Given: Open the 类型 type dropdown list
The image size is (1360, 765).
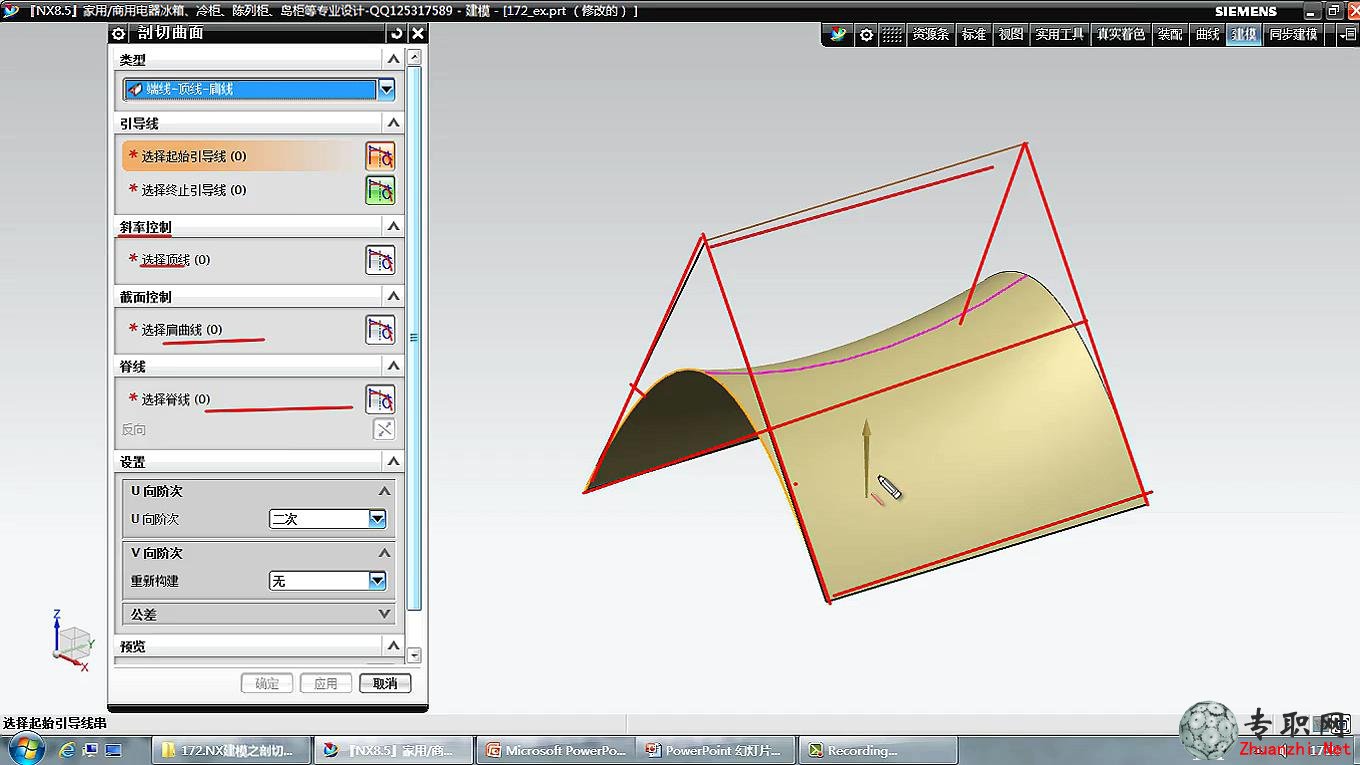Looking at the screenshot, I should click(x=386, y=89).
